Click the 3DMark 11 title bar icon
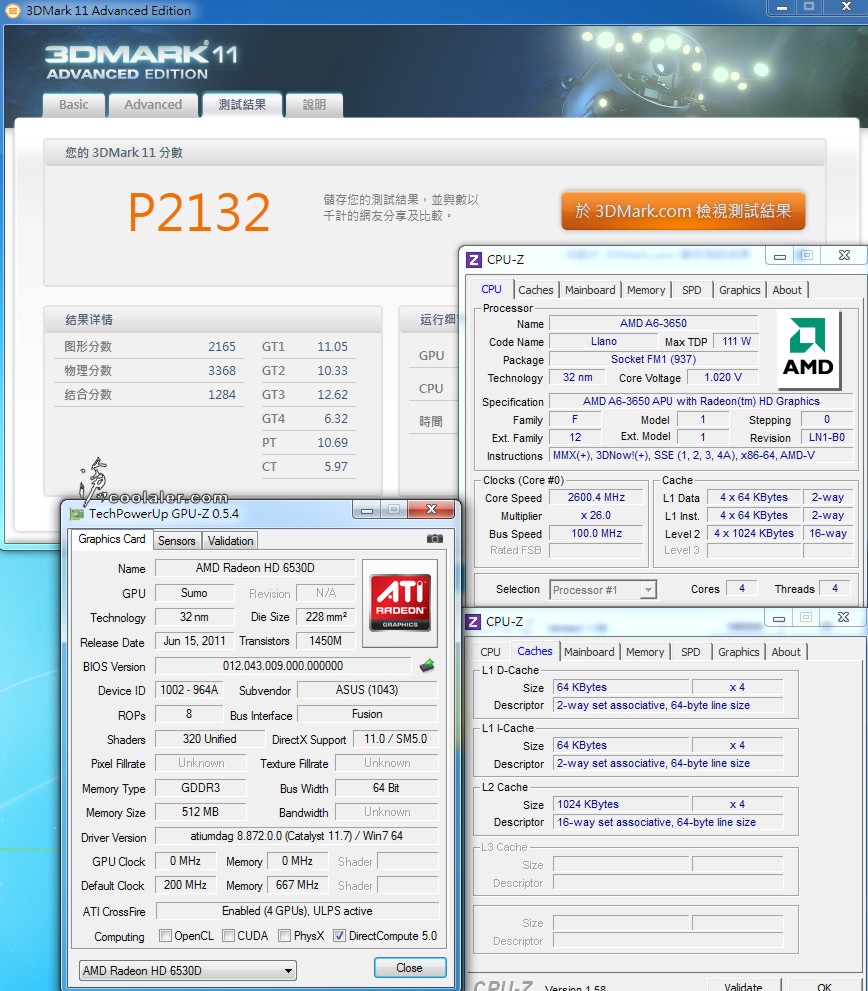The width and height of the screenshot is (868, 991). 13,11
